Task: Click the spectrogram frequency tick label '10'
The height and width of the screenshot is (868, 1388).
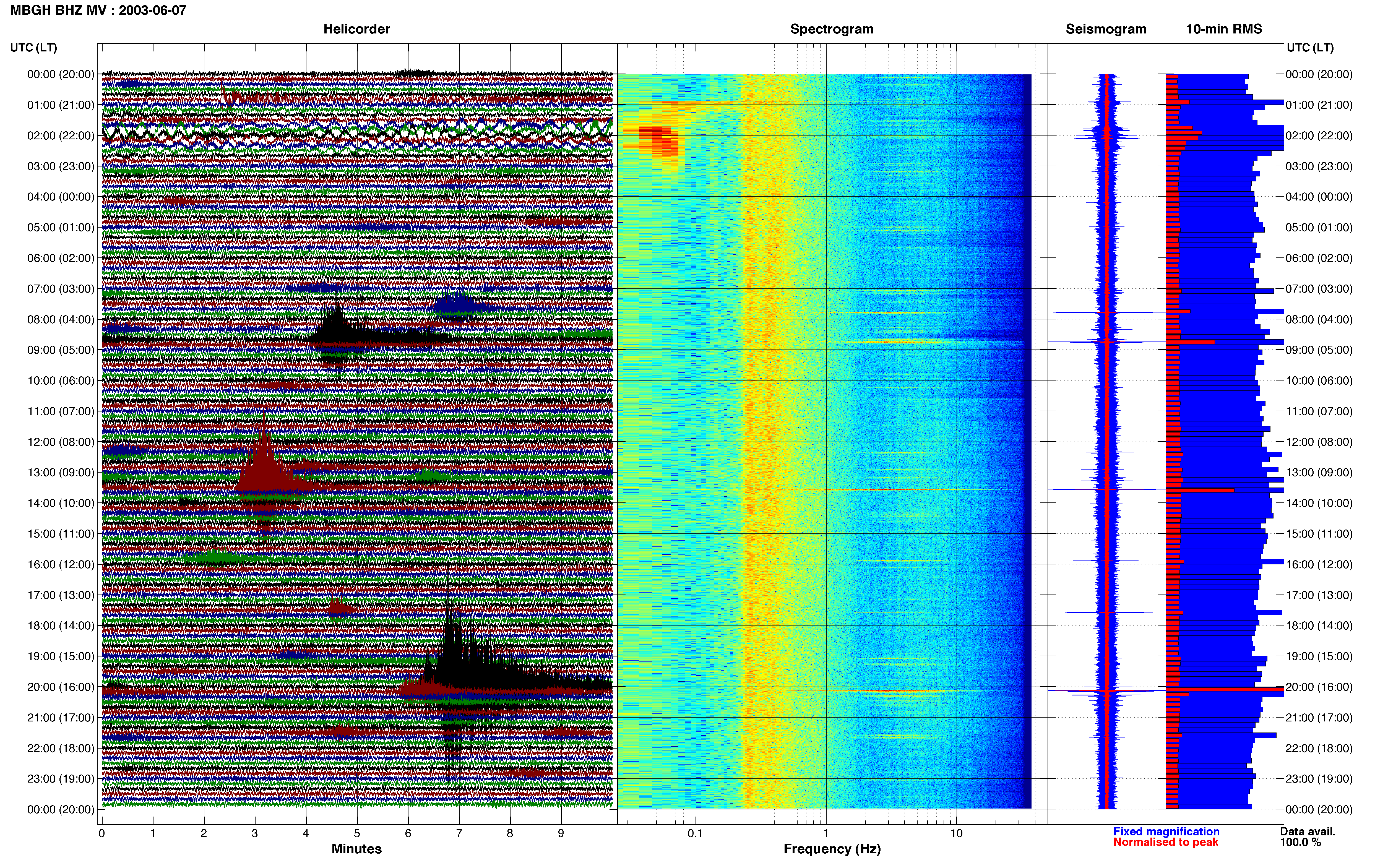Action: 956,833
